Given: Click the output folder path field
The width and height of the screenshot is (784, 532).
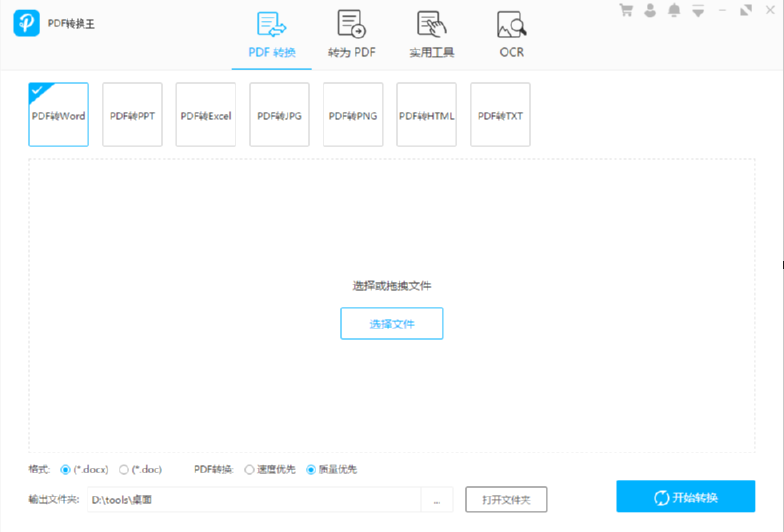Looking at the screenshot, I should click(x=254, y=500).
